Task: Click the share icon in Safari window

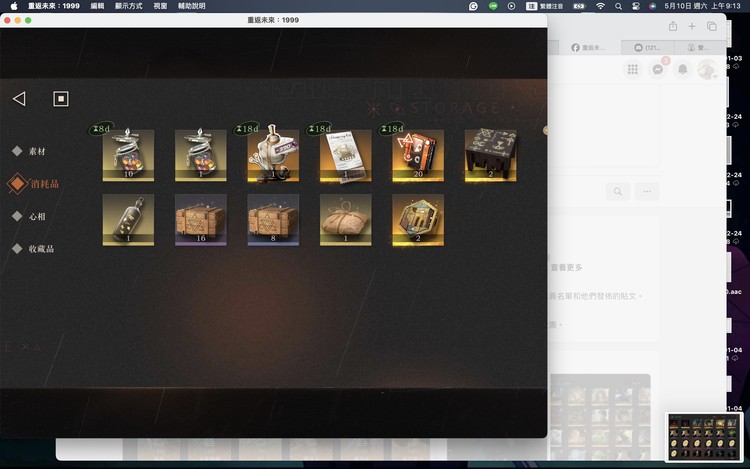Action: pyautogui.click(x=673, y=26)
